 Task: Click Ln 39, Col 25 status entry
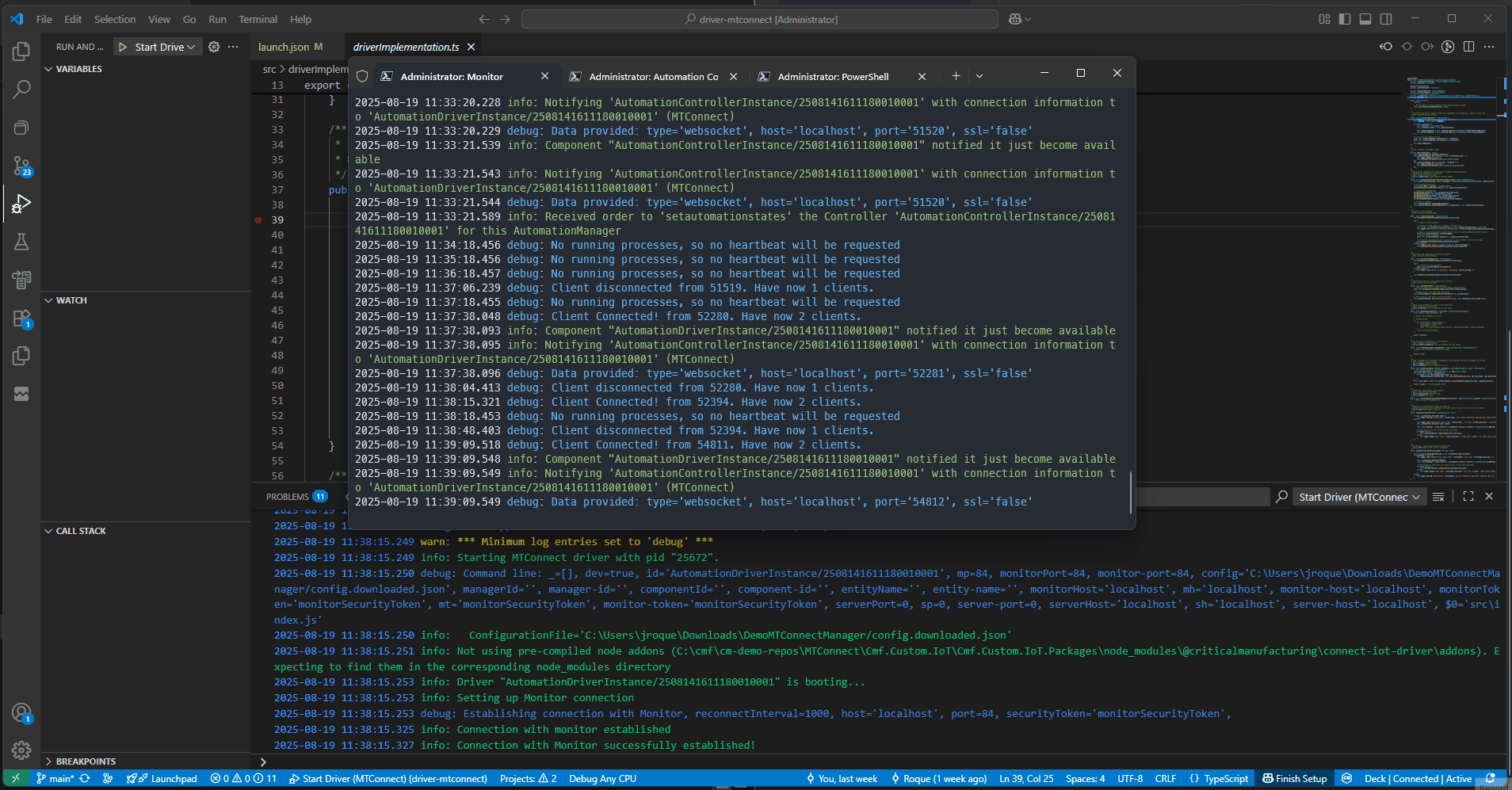coord(1026,779)
